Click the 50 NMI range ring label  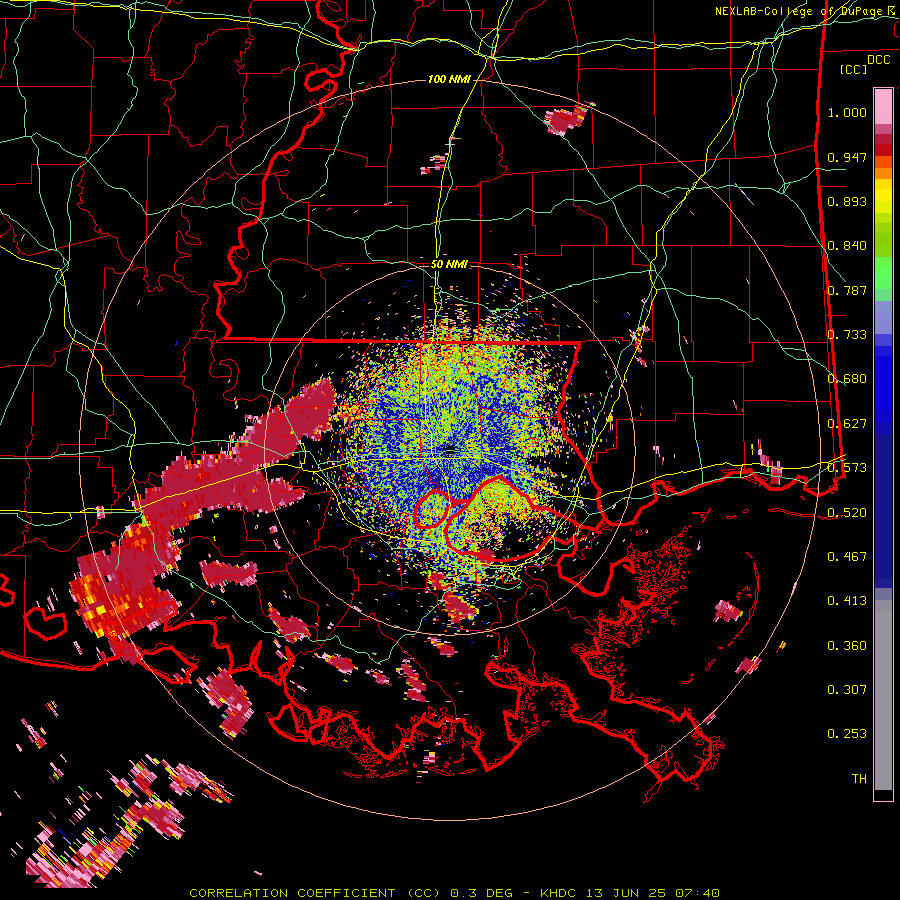point(449,265)
